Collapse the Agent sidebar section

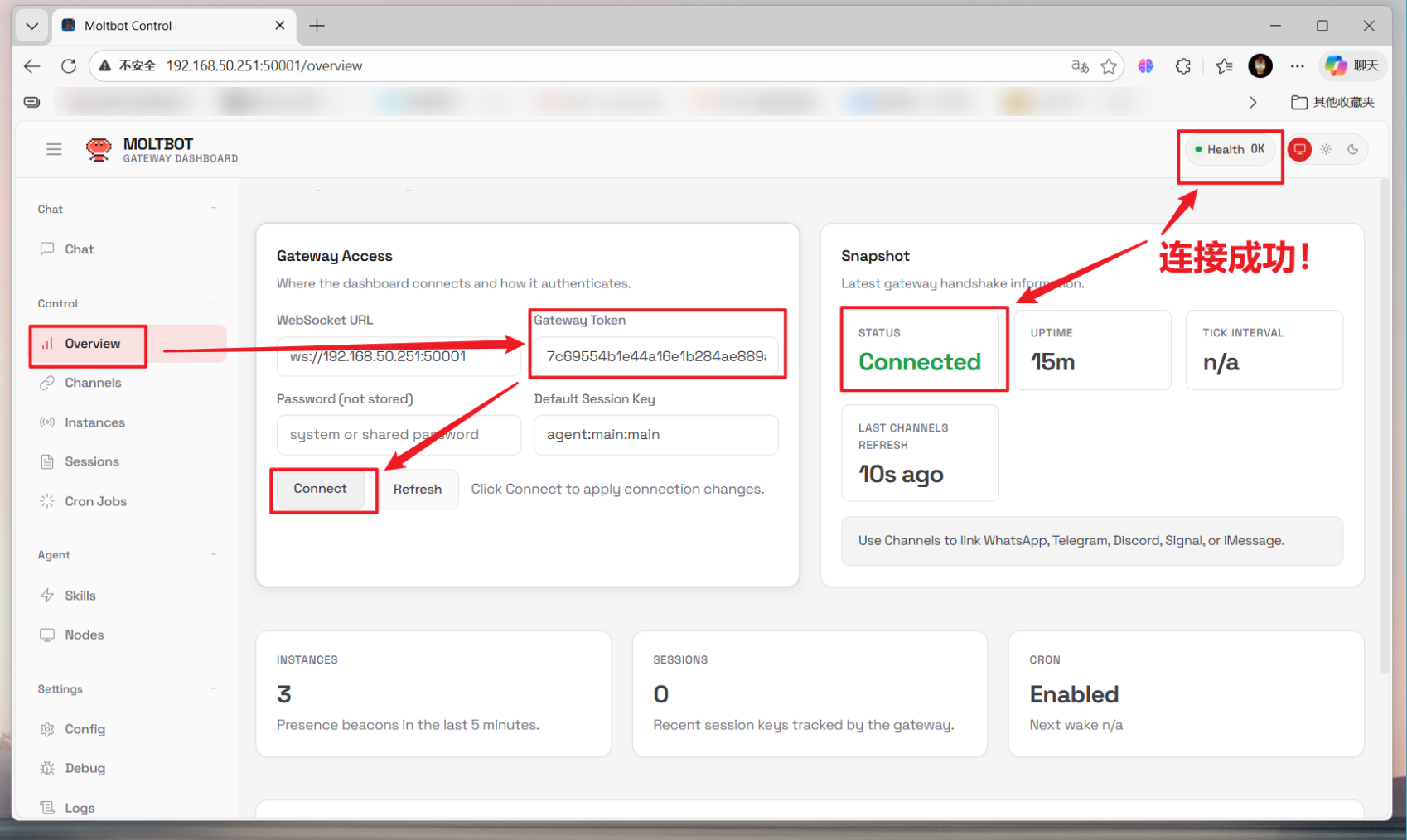[x=213, y=554]
